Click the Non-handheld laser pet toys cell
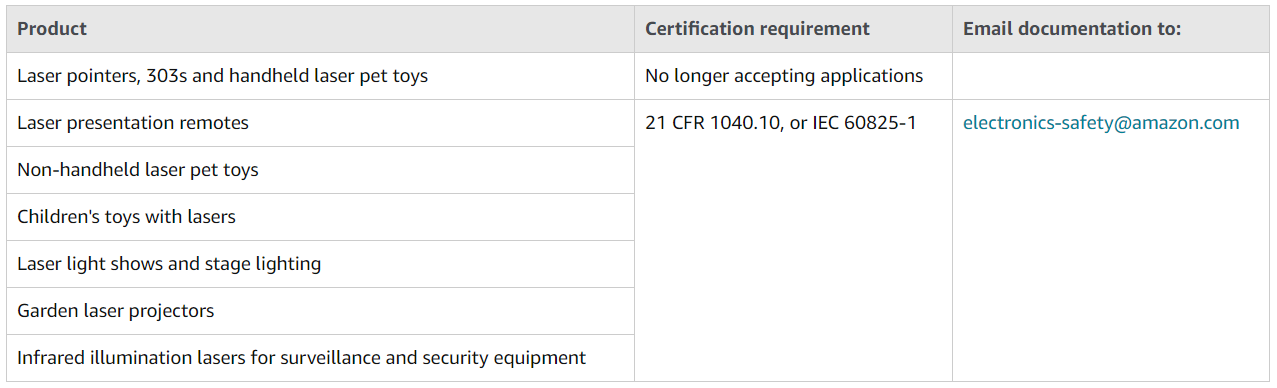This screenshot has width=1277, height=388. (x=320, y=170)
